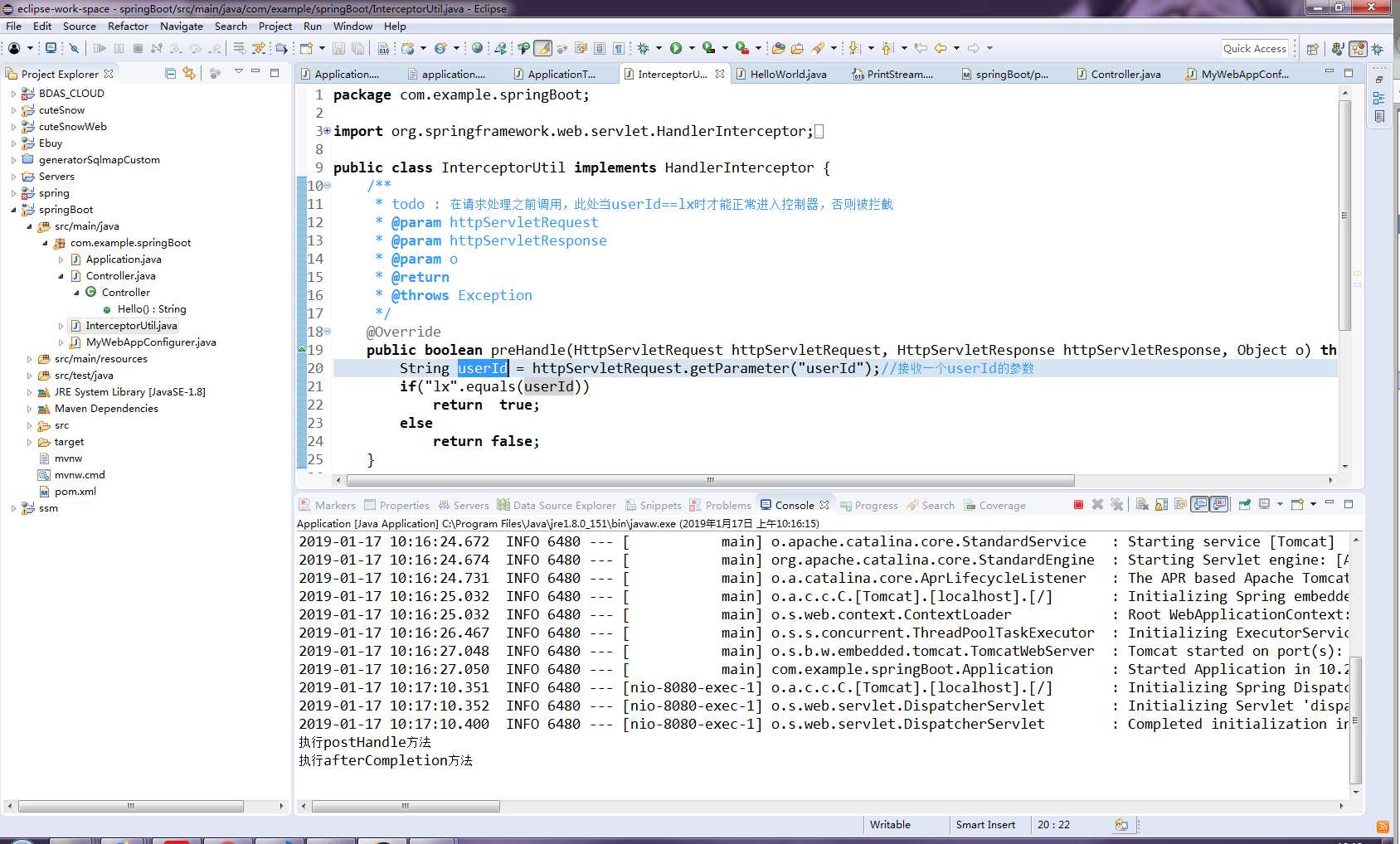Click the Next Annotation arrow icon
1400x844 pixels.
(854, 48)
